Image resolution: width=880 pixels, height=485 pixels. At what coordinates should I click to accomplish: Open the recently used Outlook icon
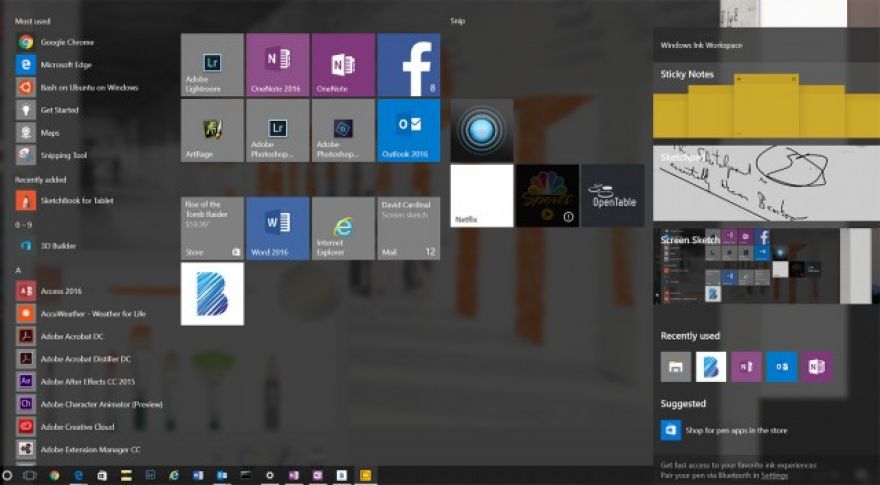click(782, 367)
